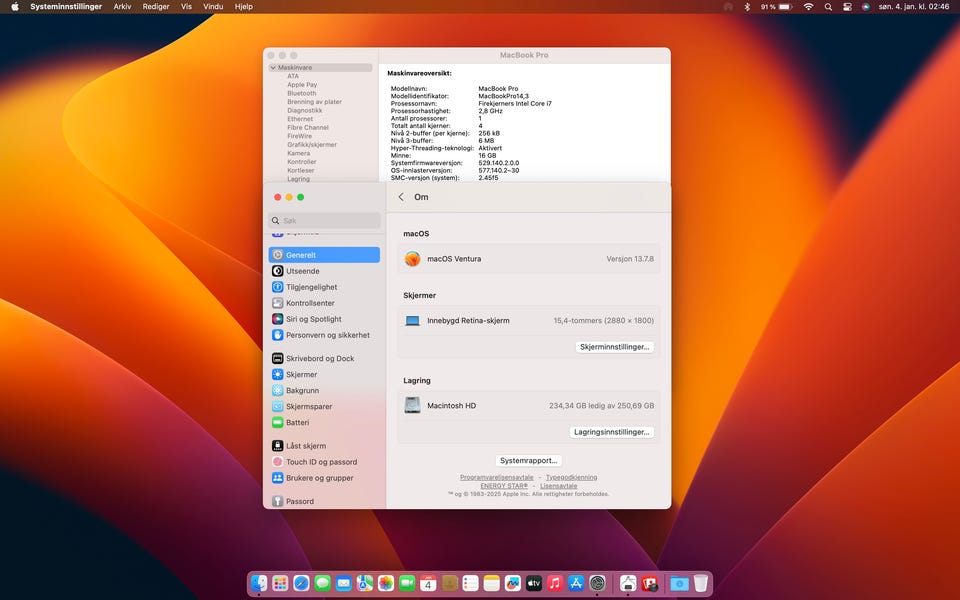Open Safari from the Dock
The width and height of the screenshot is (960, 600).
301,583
